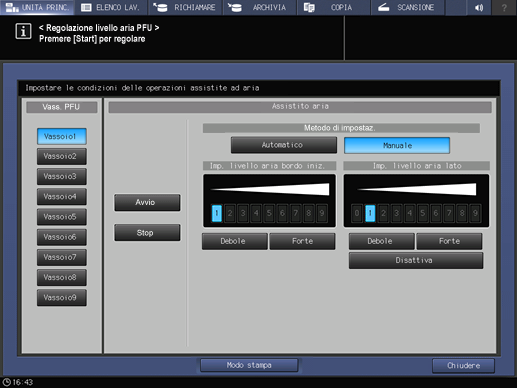Strengthen side air level with Forte
The width and height of the screenshot is (517, 388).
point(449,241)
